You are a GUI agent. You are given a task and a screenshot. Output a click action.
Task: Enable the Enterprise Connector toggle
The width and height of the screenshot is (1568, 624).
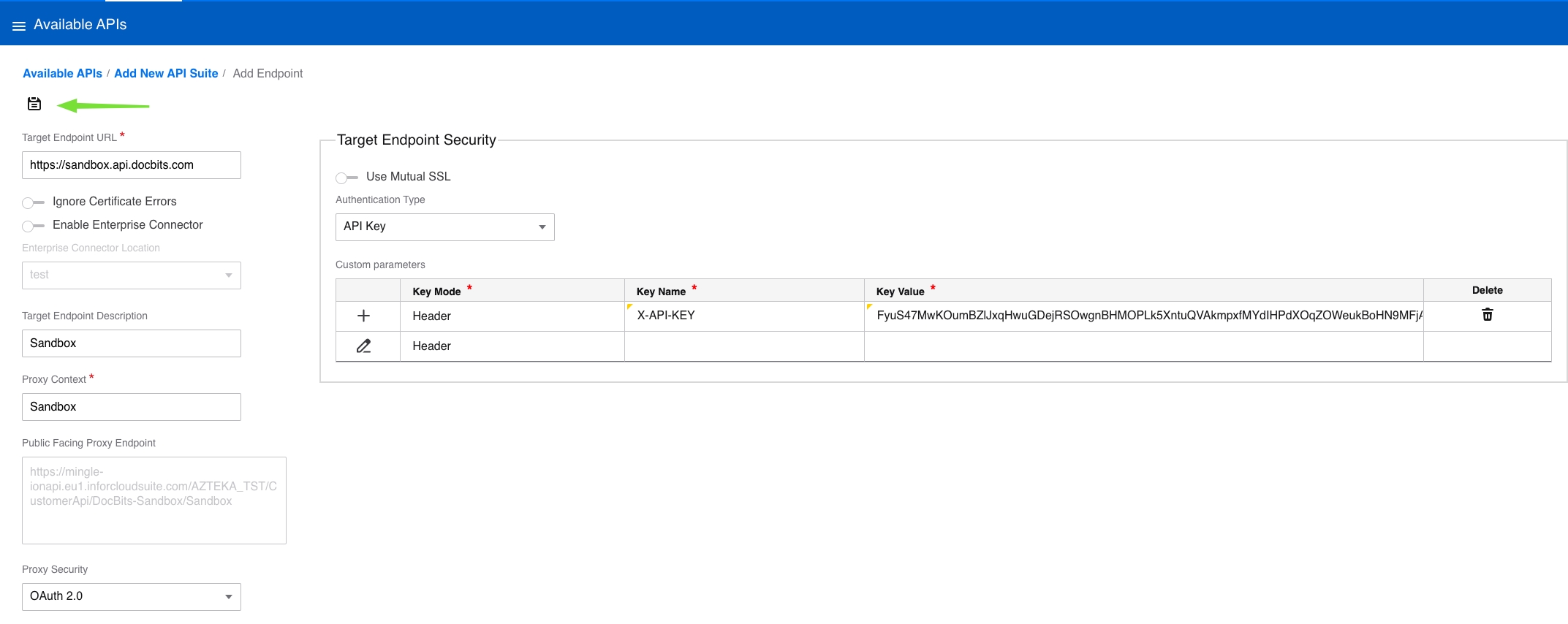34,226
